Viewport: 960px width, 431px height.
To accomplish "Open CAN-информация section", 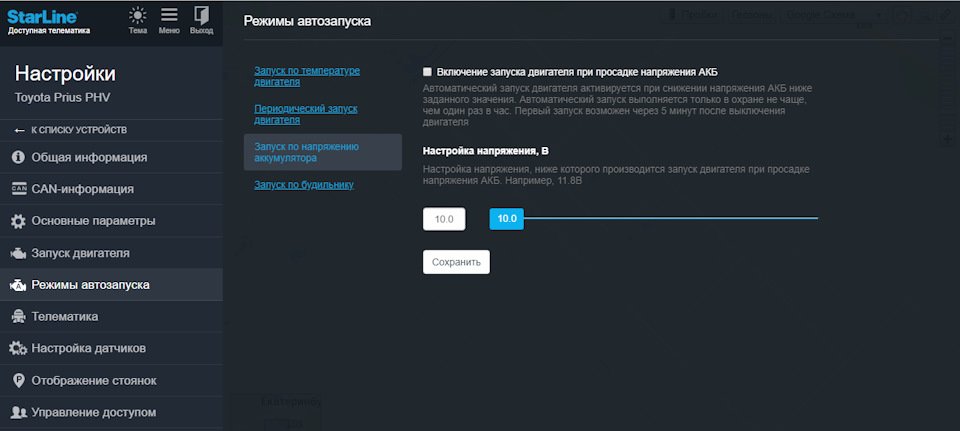I will click(111, 189).
